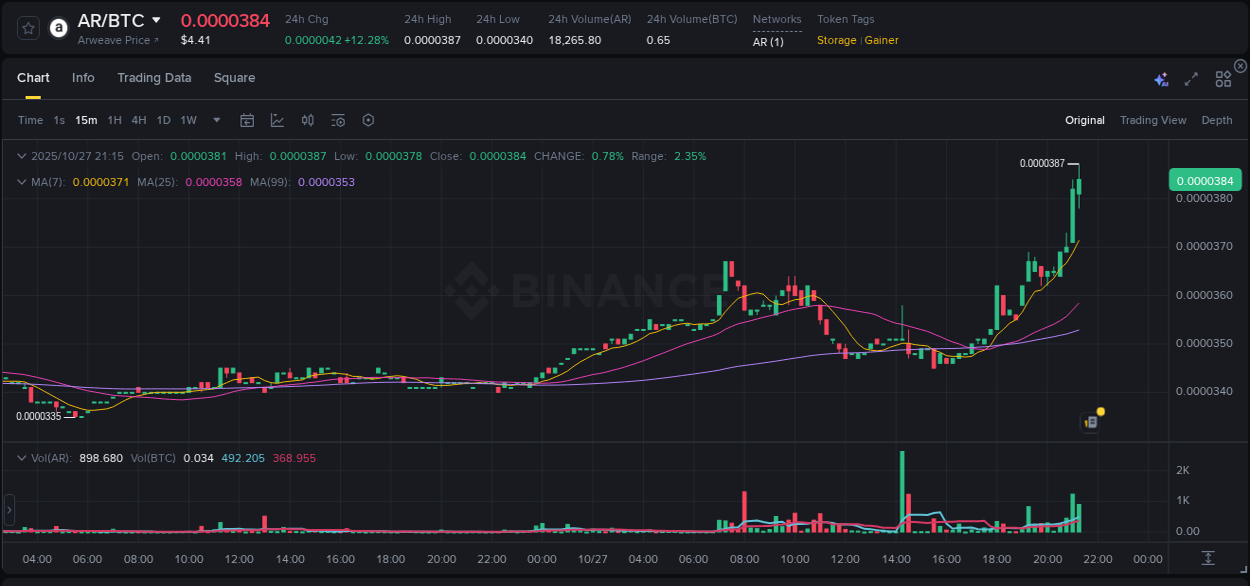Click the Storage token tag
The image size is (1250, 586).
pos(837,40)
